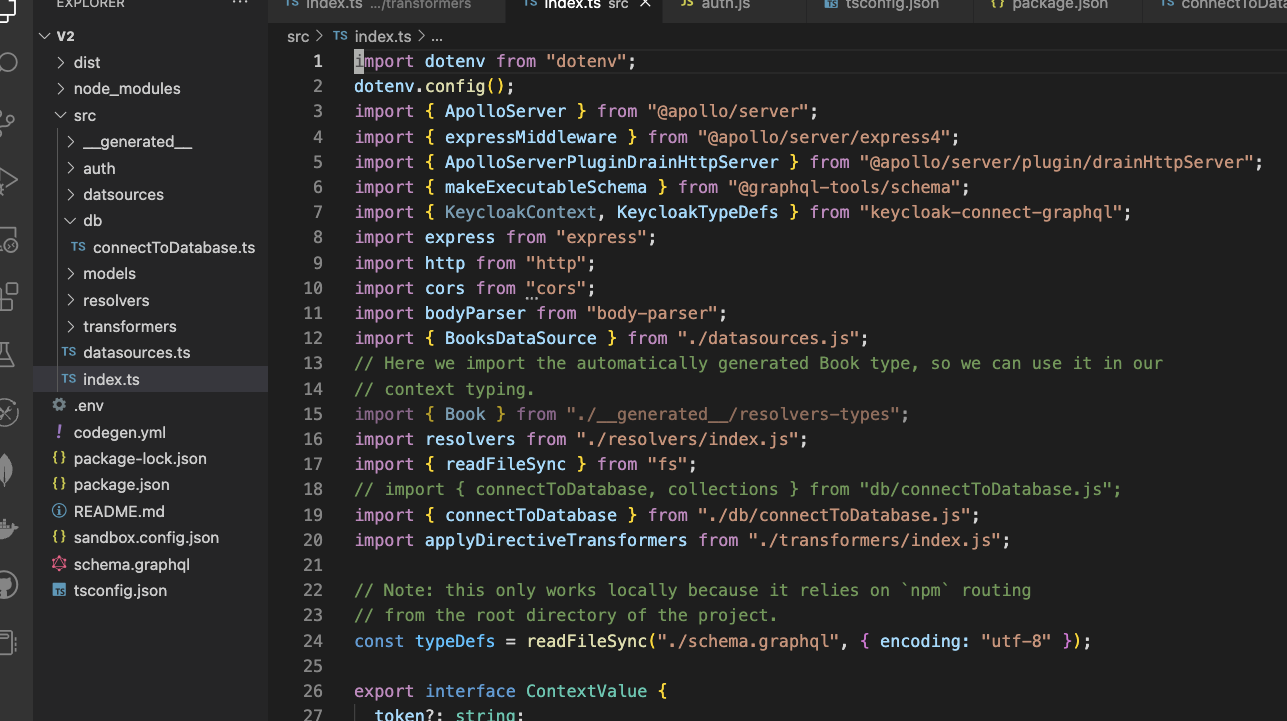This screenshot has width=1287, height=721.
Task: Collapse the V2 root folder
Action: (44, 36)
